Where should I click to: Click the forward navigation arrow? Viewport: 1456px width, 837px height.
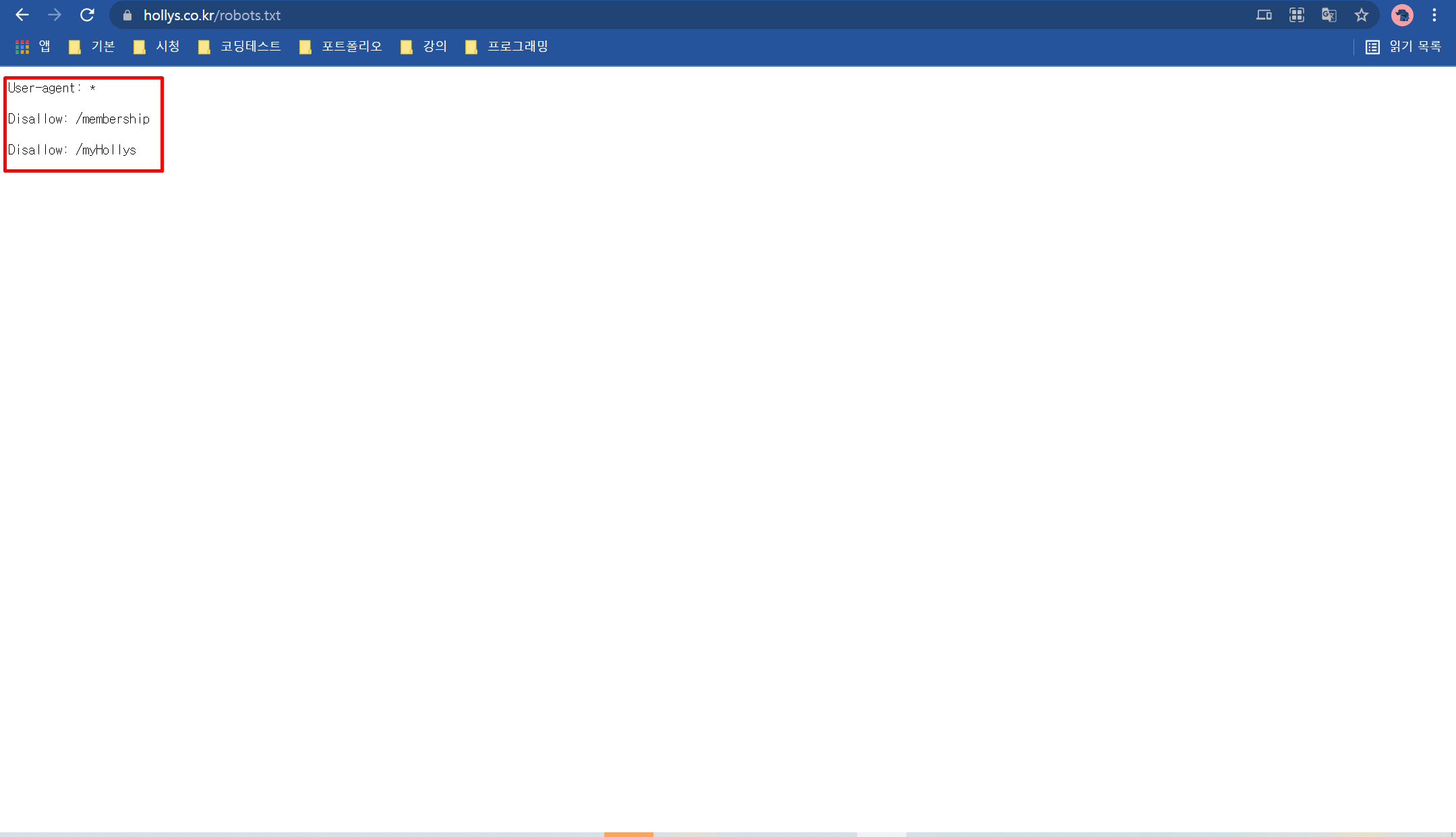click(x=55, y=15)
